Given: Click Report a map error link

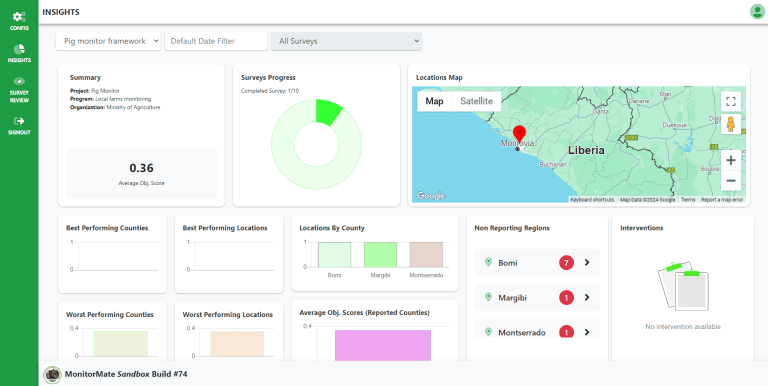Looking at the screenshot, I should point(722,200).
